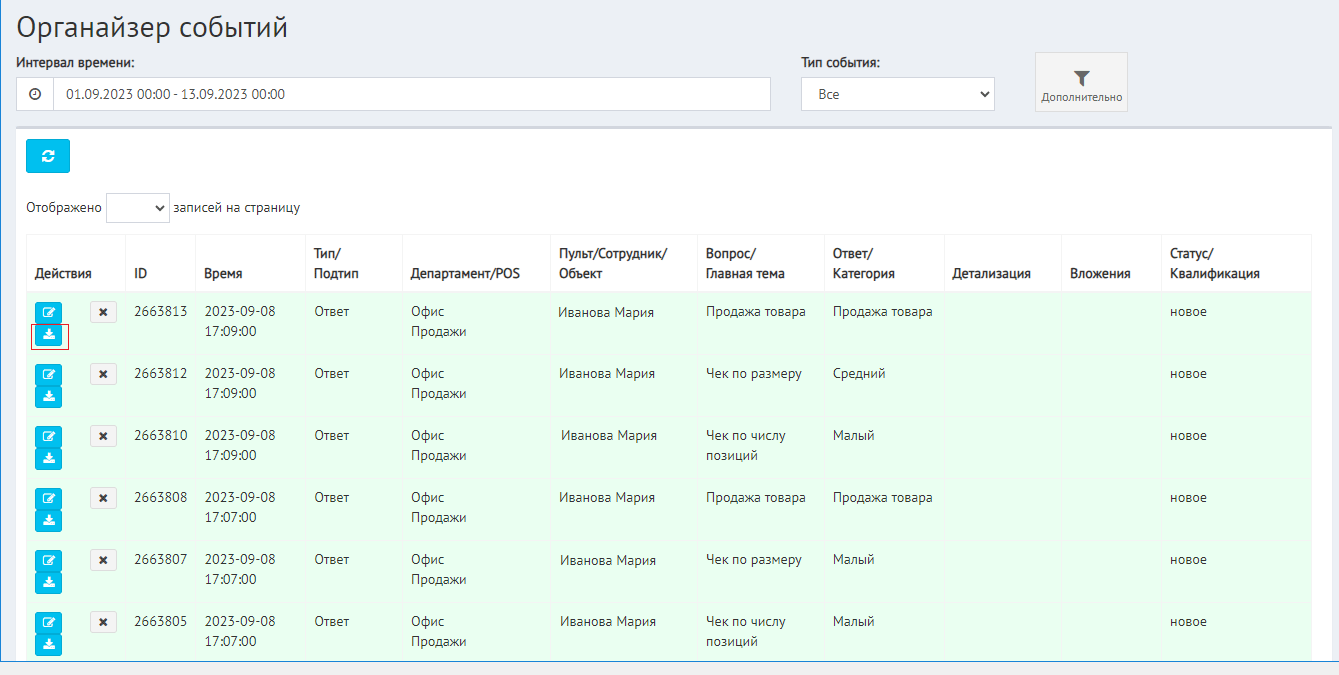
Task: Download event record 2663807
Action: (x=48, y=583)
